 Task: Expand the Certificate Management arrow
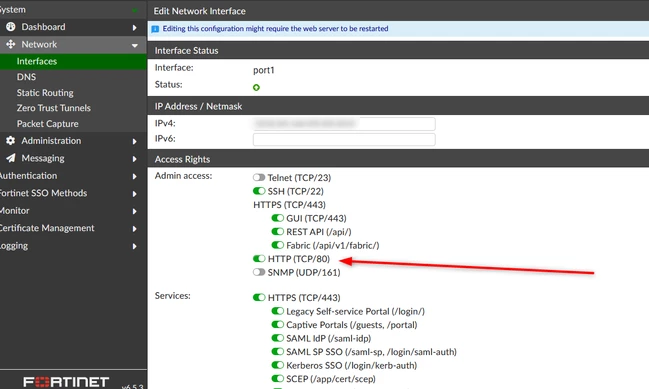coord(135,229)
